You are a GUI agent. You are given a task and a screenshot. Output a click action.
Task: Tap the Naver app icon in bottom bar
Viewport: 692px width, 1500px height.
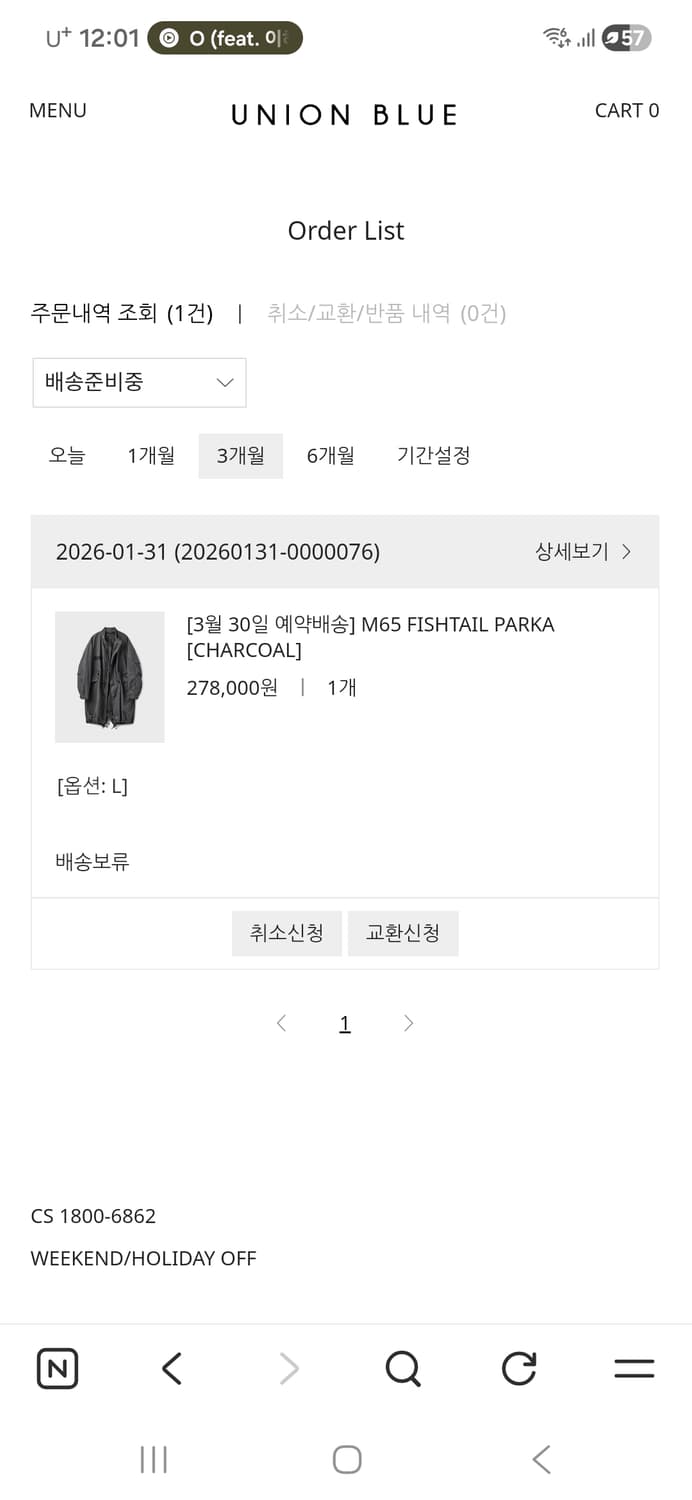coord(57,1368)
